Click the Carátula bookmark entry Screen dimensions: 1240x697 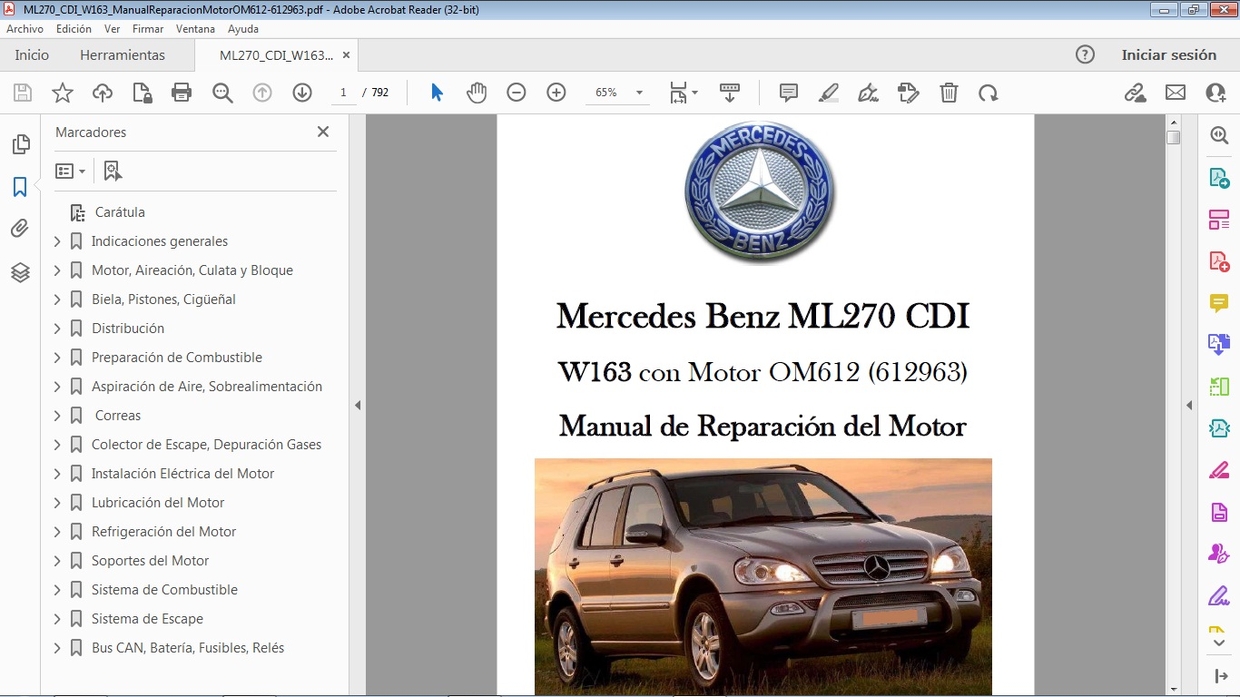pos(122,212)
